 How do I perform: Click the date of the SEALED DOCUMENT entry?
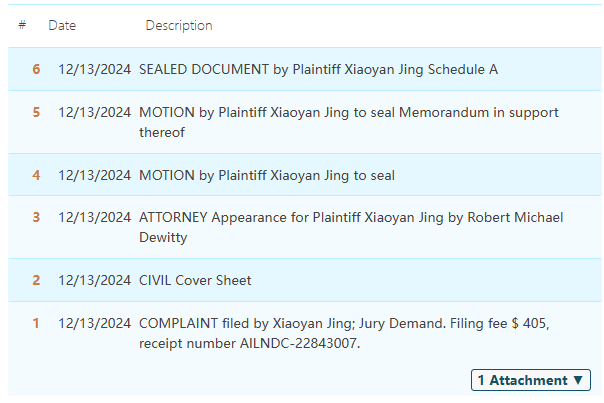[x=94, y=69]
